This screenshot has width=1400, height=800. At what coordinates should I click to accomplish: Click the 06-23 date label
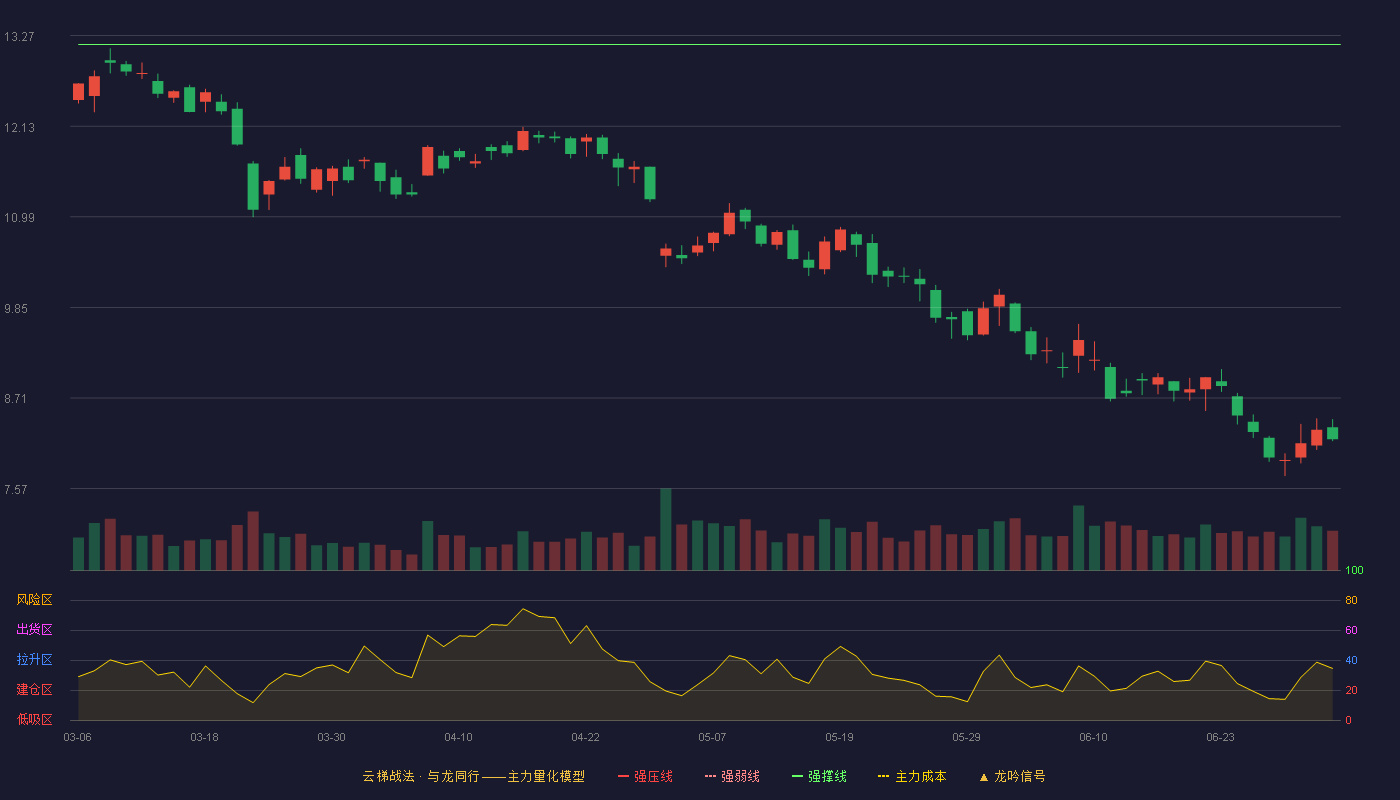pos(1220,737)
